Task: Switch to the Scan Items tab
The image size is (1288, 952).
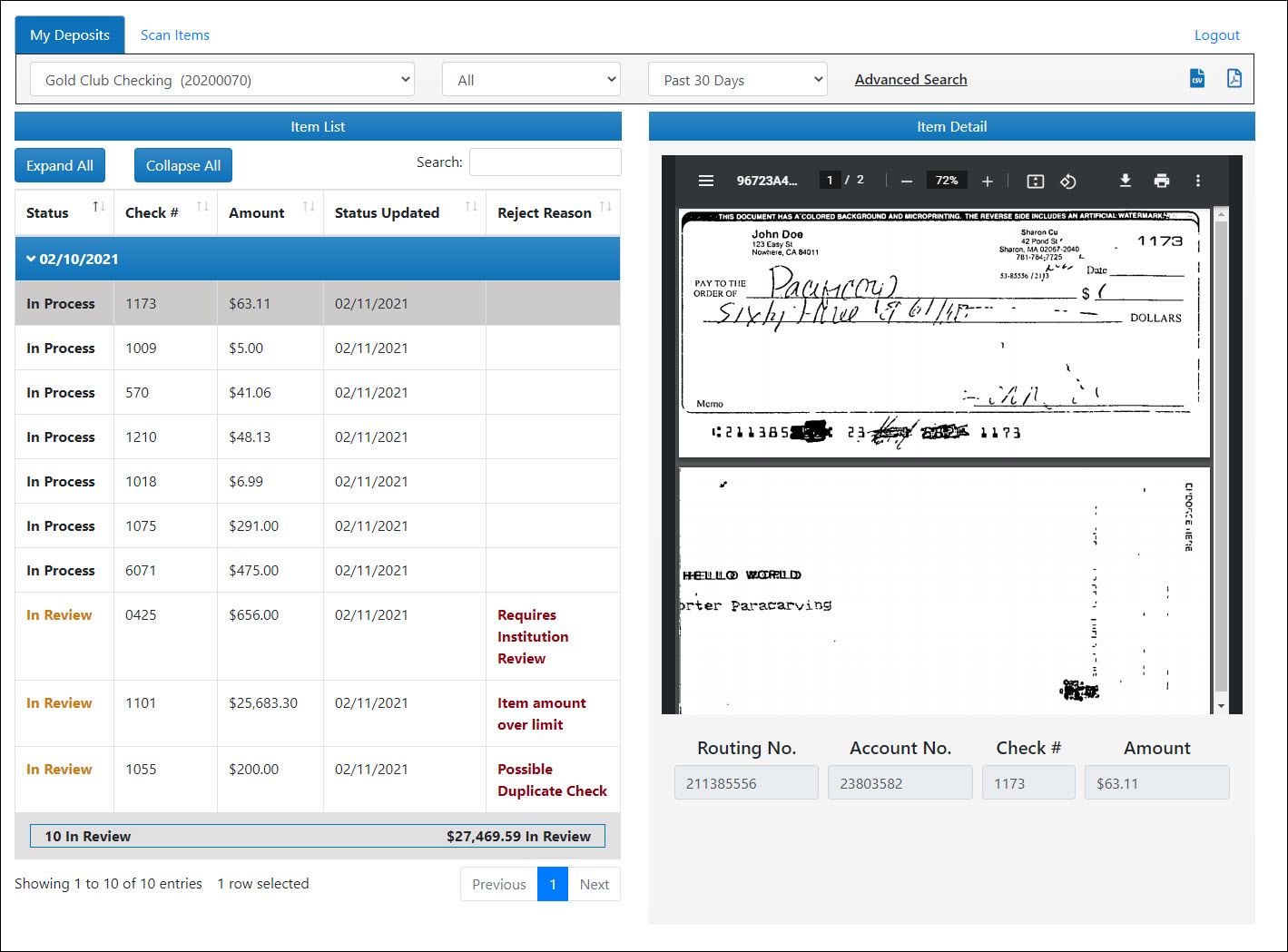Action: tap(174, 35)
